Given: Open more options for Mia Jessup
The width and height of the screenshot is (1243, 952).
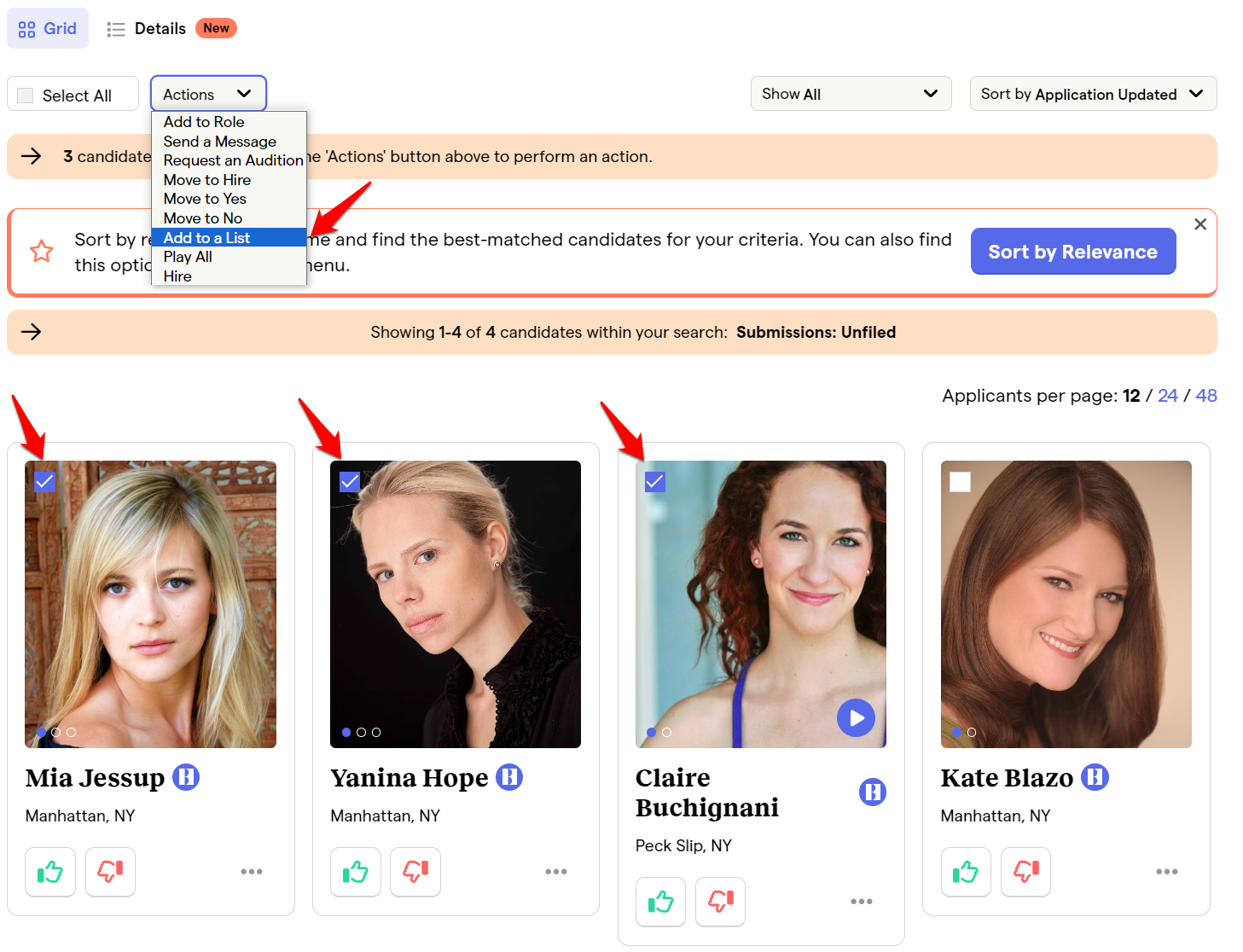Looking at the screenshot, I should pos(252,872).
